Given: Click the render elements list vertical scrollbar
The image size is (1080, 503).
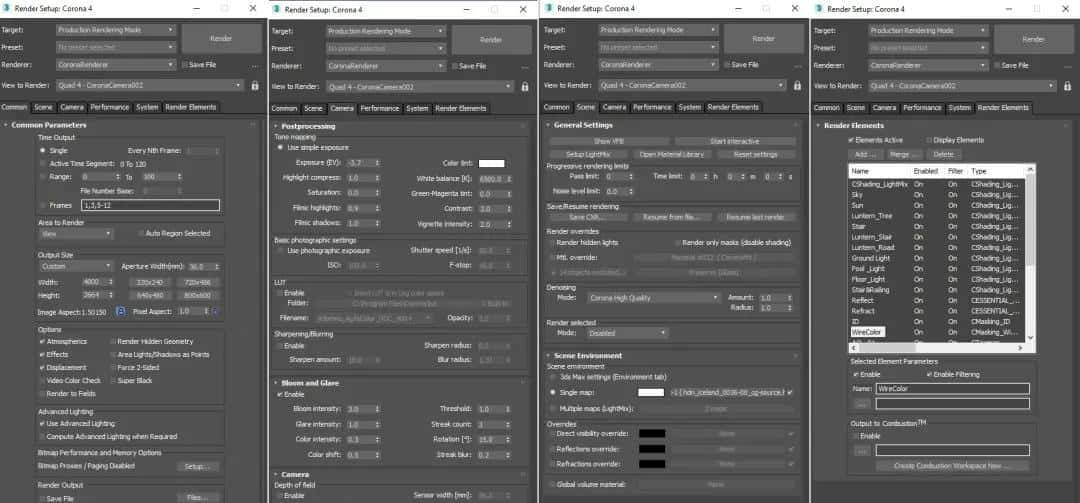Looking at the screenshot, I should [x=1030, y=253].
